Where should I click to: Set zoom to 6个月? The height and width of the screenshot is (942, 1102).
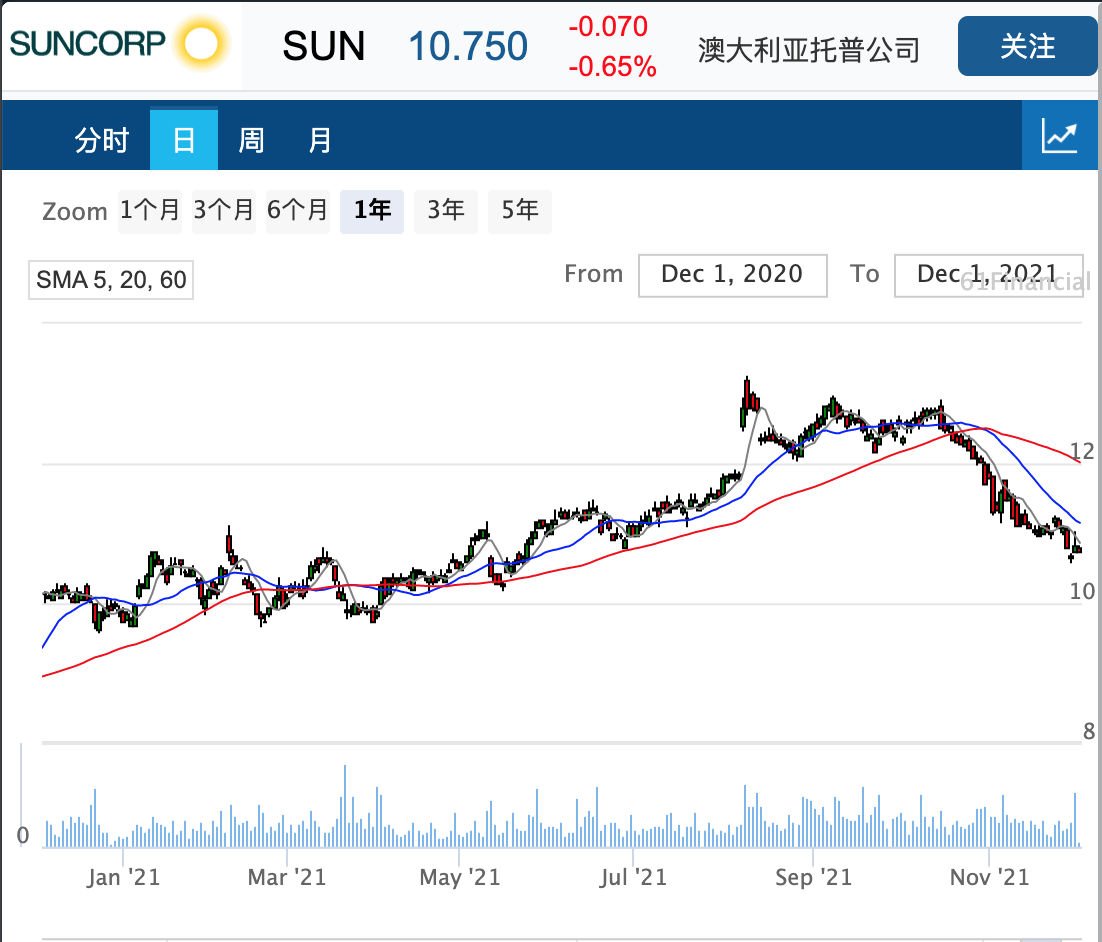click(297, 210)
